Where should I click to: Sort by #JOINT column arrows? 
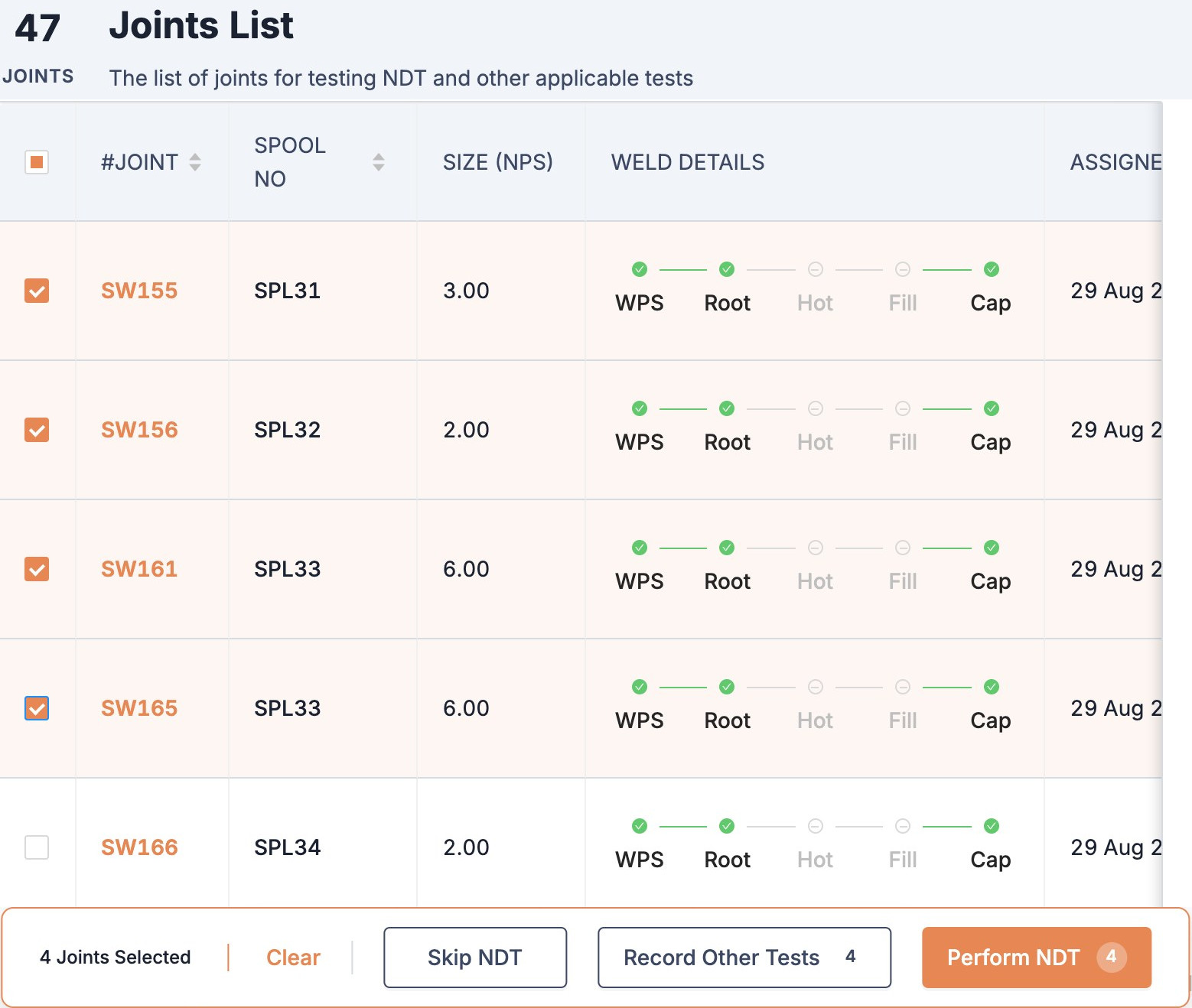pyautogui.click(x=195, y=162)
